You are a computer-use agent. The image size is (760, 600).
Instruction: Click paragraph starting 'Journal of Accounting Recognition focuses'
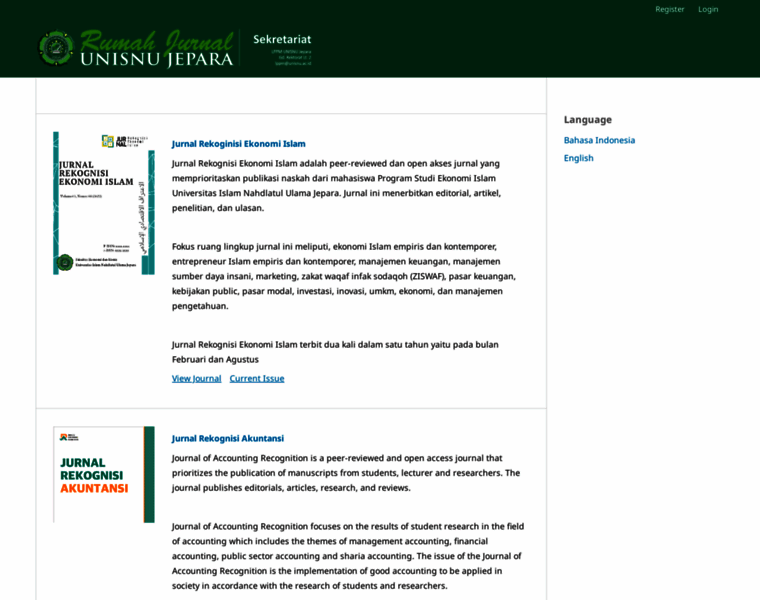[348, 556]
